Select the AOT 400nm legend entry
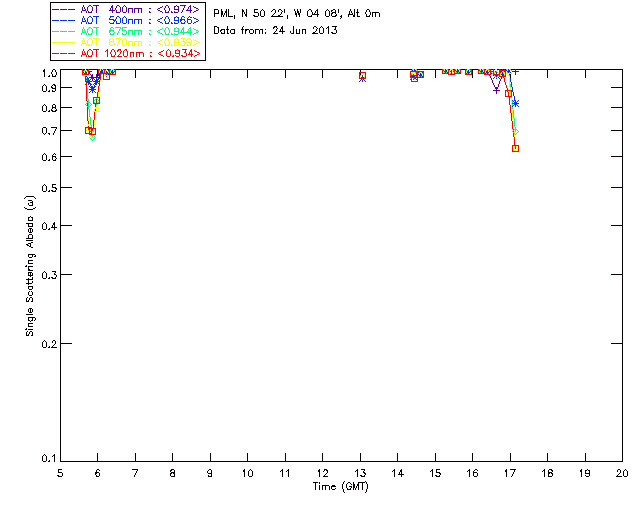640x512 pixels. (x=126, y=9)
